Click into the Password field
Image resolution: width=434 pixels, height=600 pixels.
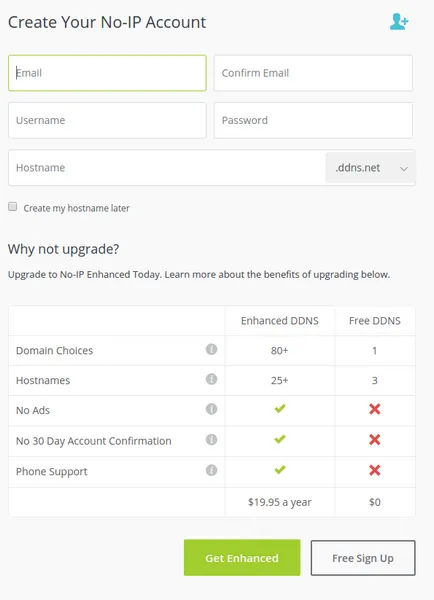click(x=313, y=120)
